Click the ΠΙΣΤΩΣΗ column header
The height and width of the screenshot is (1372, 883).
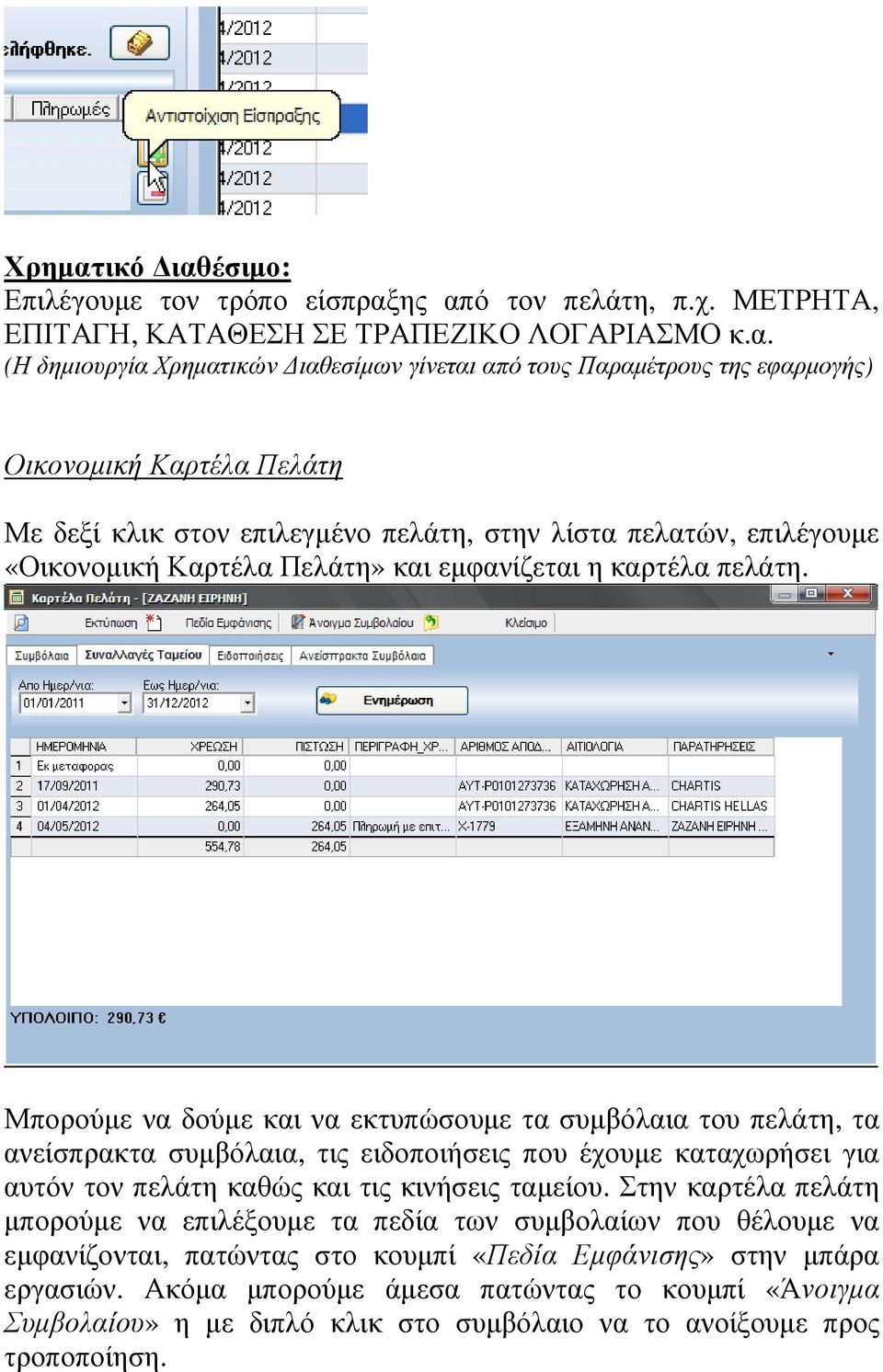coord(296,747)
